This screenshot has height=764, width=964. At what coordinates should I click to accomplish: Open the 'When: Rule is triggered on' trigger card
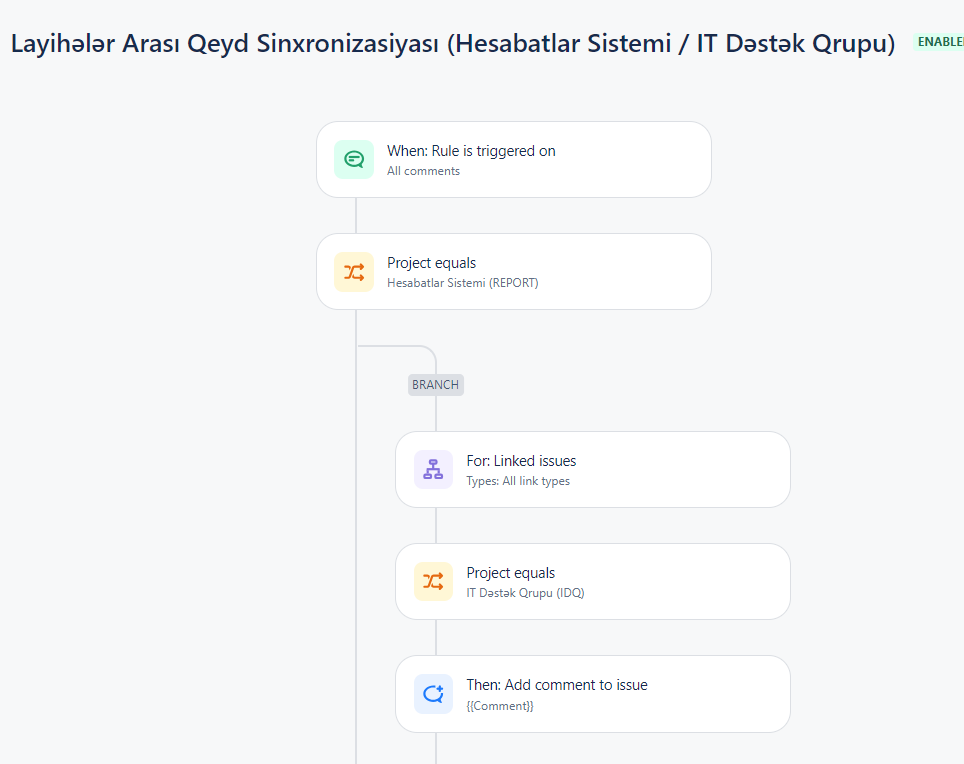[x=514, y=160]
